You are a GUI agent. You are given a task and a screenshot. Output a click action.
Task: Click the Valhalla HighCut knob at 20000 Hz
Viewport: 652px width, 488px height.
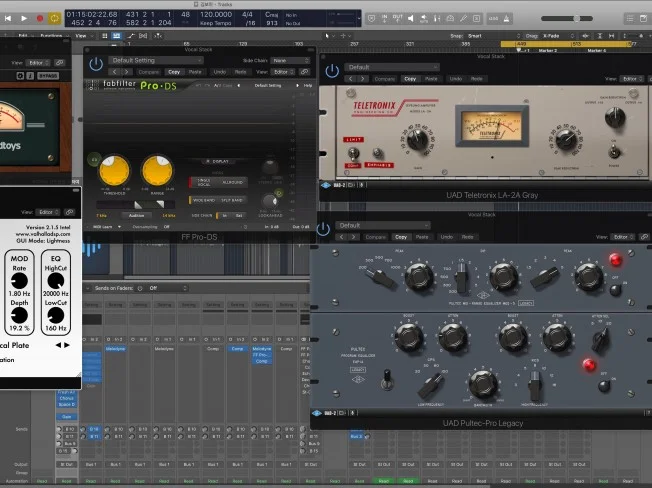[56, 281]
